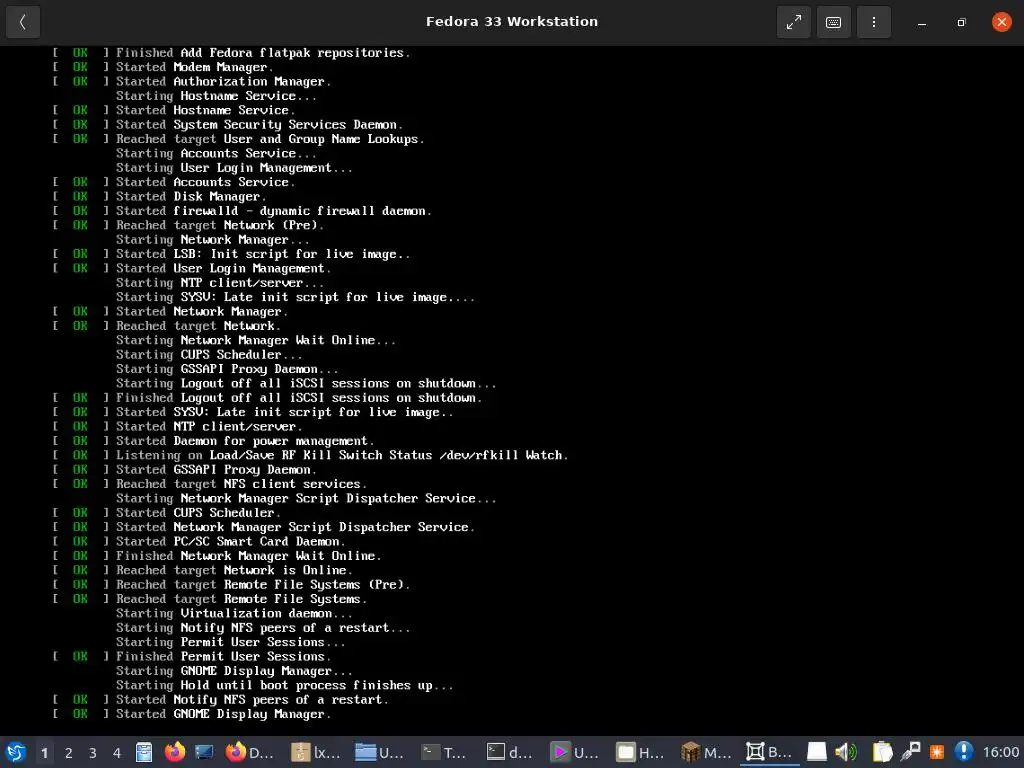The width and height of the screenshot is (1024, 768).
Task: Open the monitor launcher icon on the taskbar
Action: coord(204,752)
